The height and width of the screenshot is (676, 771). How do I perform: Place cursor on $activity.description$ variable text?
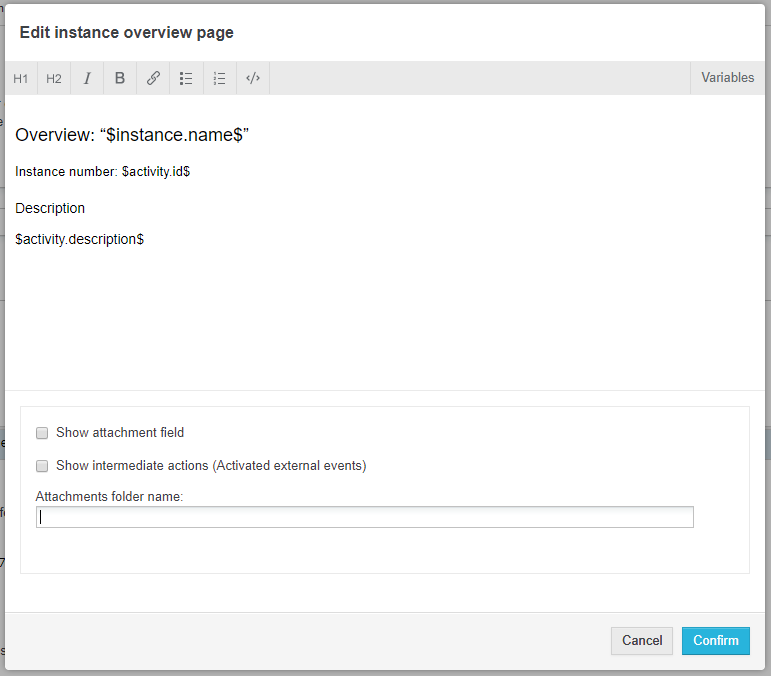click(80, 240)
